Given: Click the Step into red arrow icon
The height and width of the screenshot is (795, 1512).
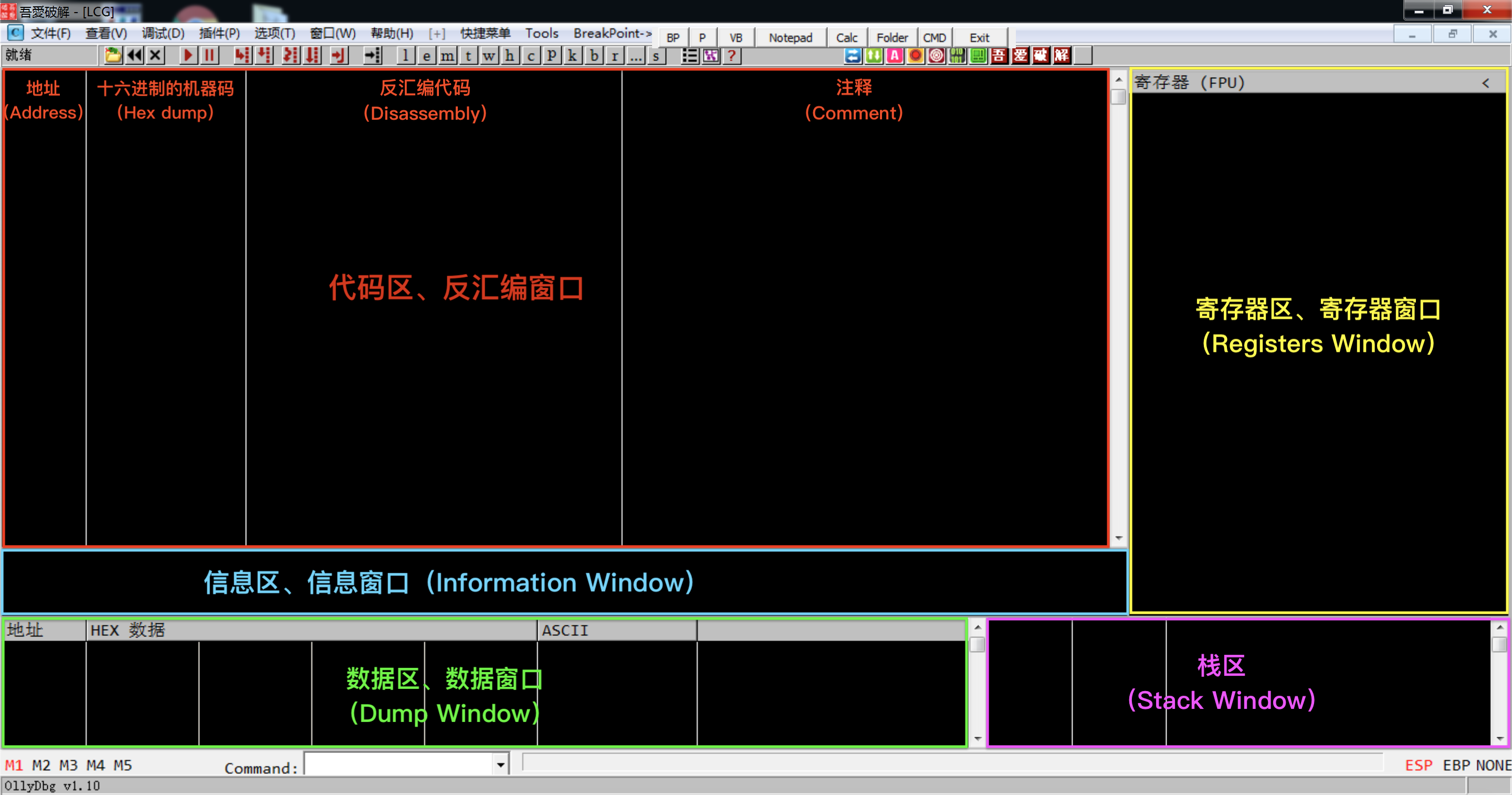Looking at the screenshot, I should [242, 56].
